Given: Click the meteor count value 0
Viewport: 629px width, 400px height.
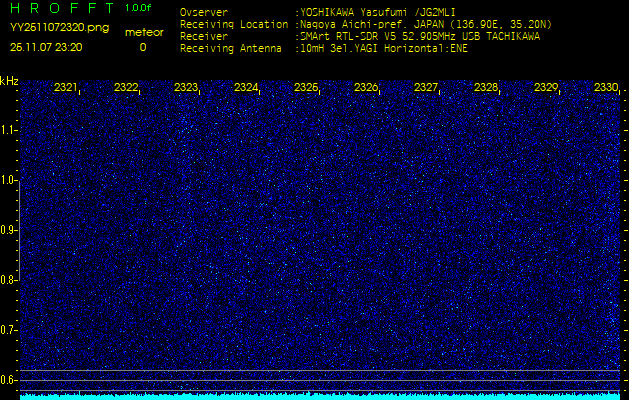Looking at the screenshot, I should 142,47.
